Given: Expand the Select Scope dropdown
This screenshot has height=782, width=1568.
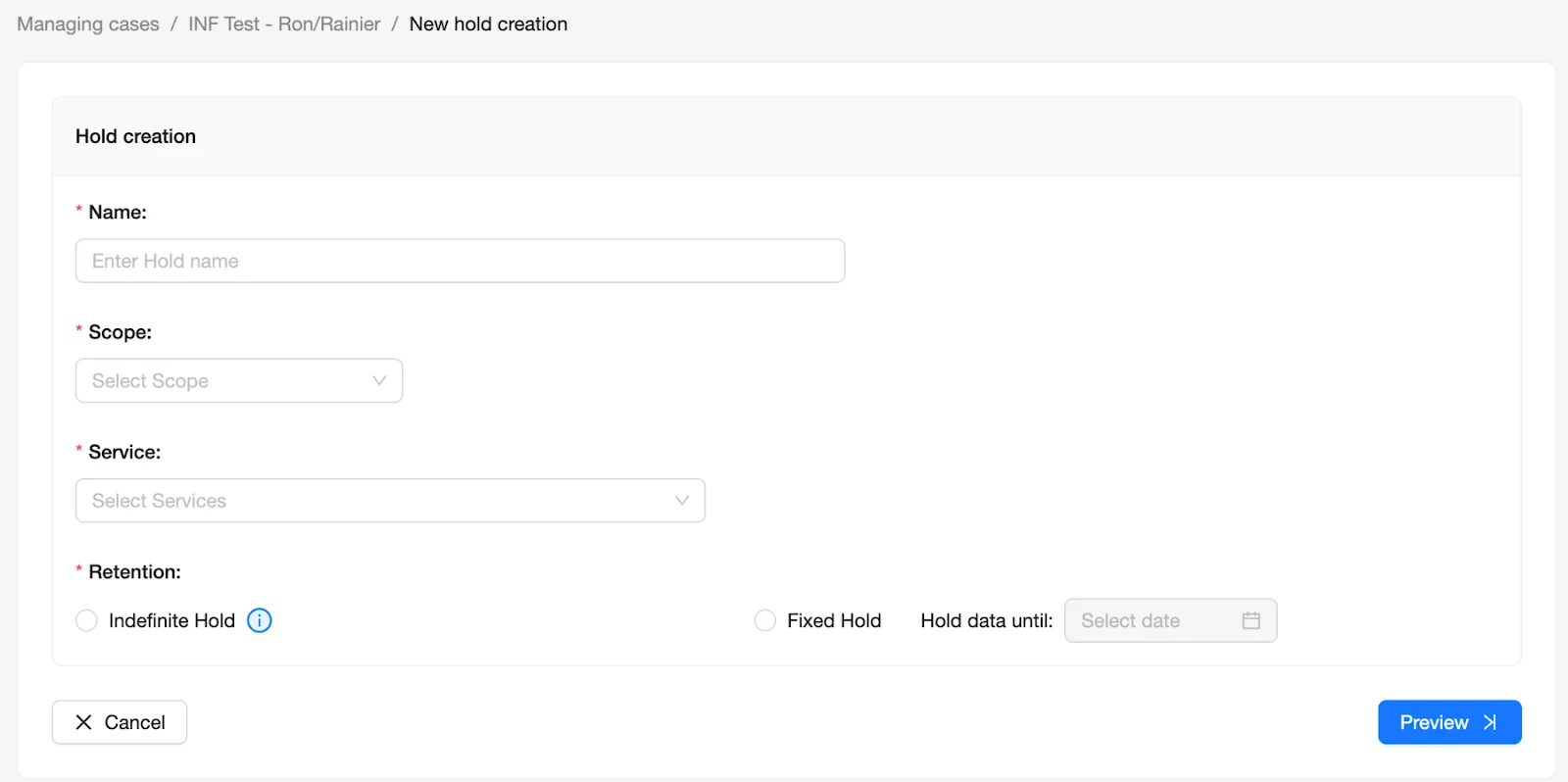Looking at the screenshot, I should [239, 380].
